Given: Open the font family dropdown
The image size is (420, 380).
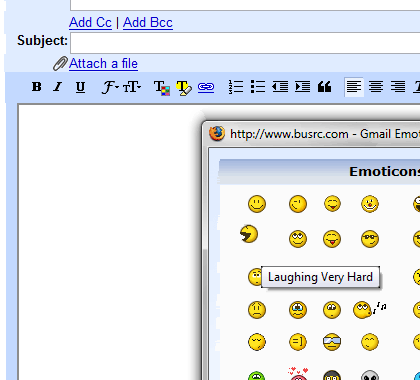Looking at the screenshot, I should (110, 87).
